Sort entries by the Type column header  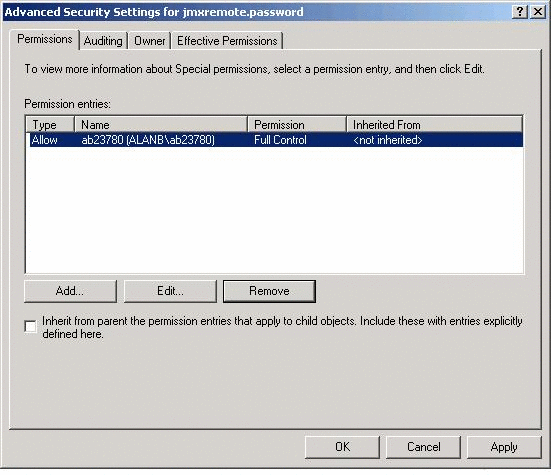pos(50,125)
